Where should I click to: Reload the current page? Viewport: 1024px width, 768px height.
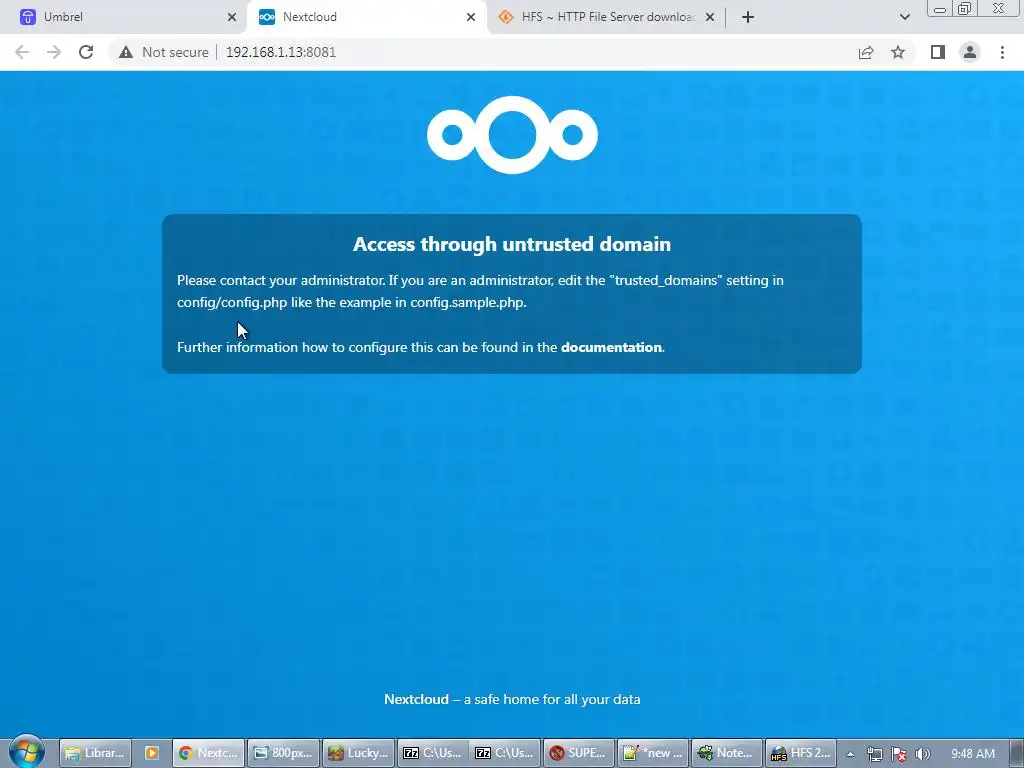tap(86, 52)
